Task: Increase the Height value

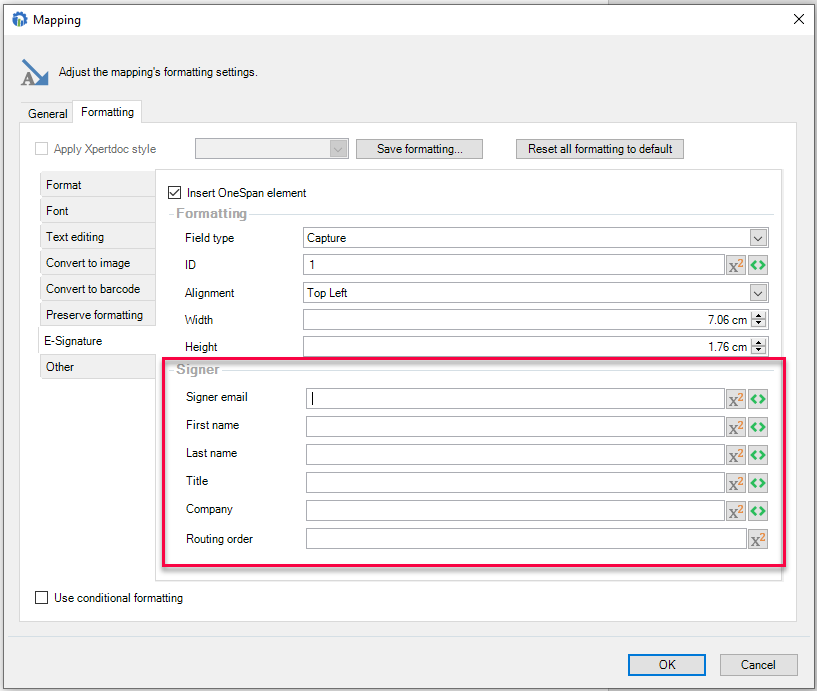Action: click(759, 342)
